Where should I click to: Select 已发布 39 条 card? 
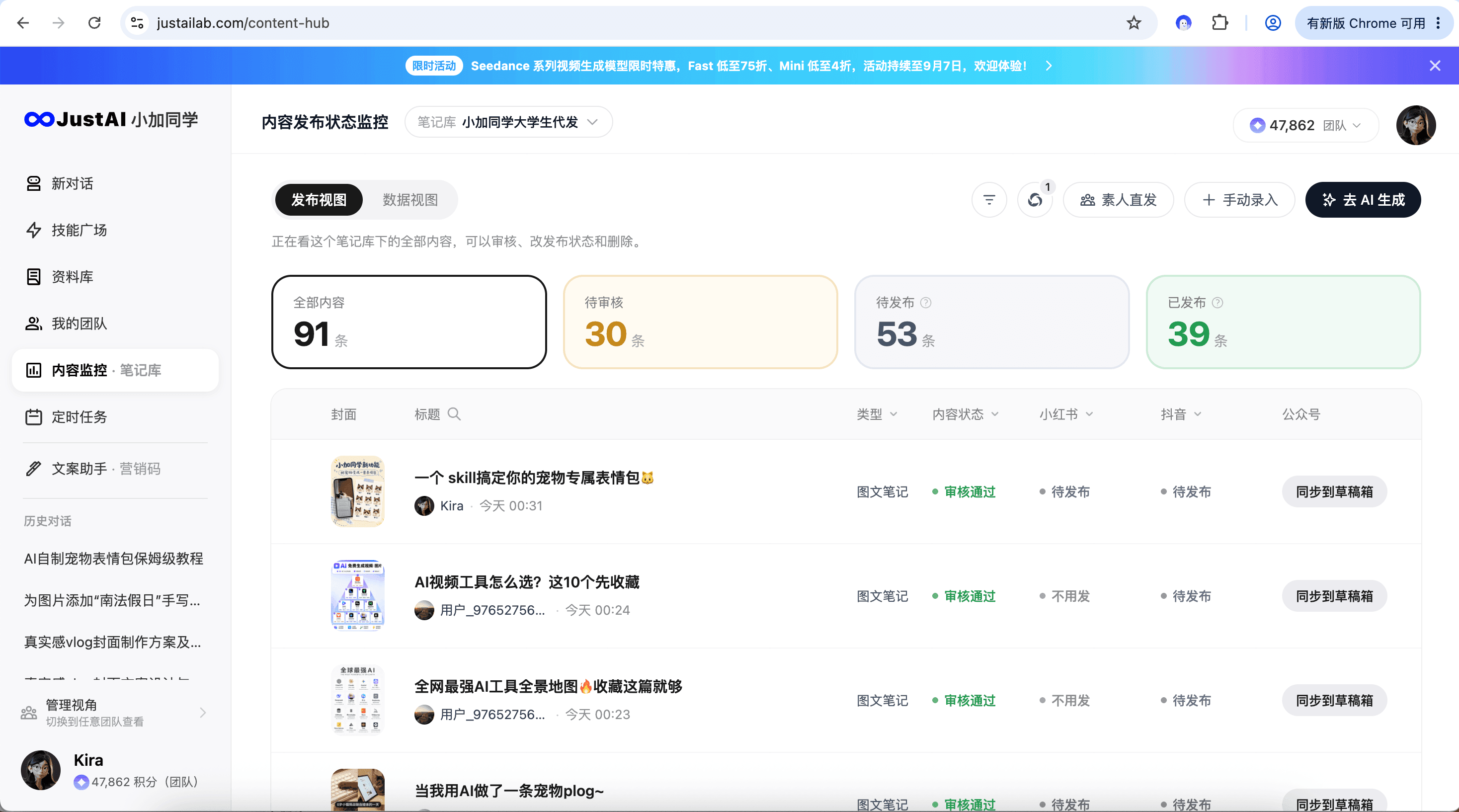[x=1283, y=322]
